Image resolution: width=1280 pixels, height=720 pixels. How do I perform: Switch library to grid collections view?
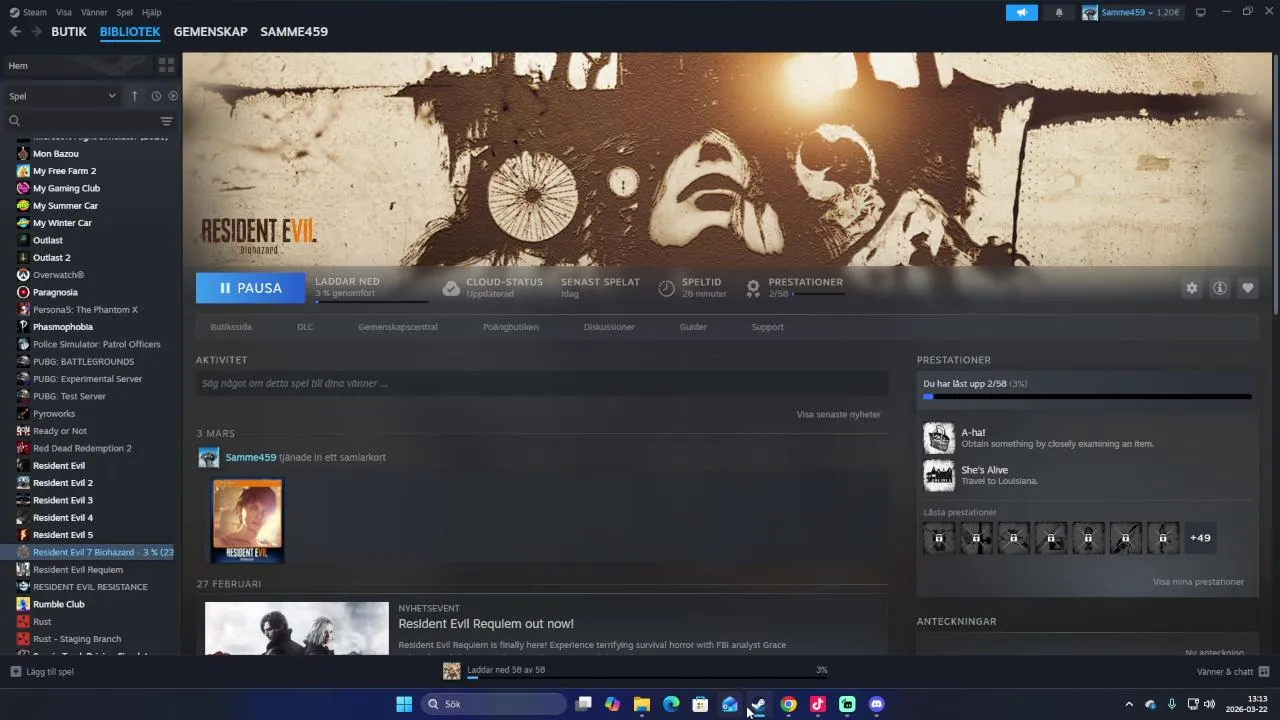coord(166,65)
